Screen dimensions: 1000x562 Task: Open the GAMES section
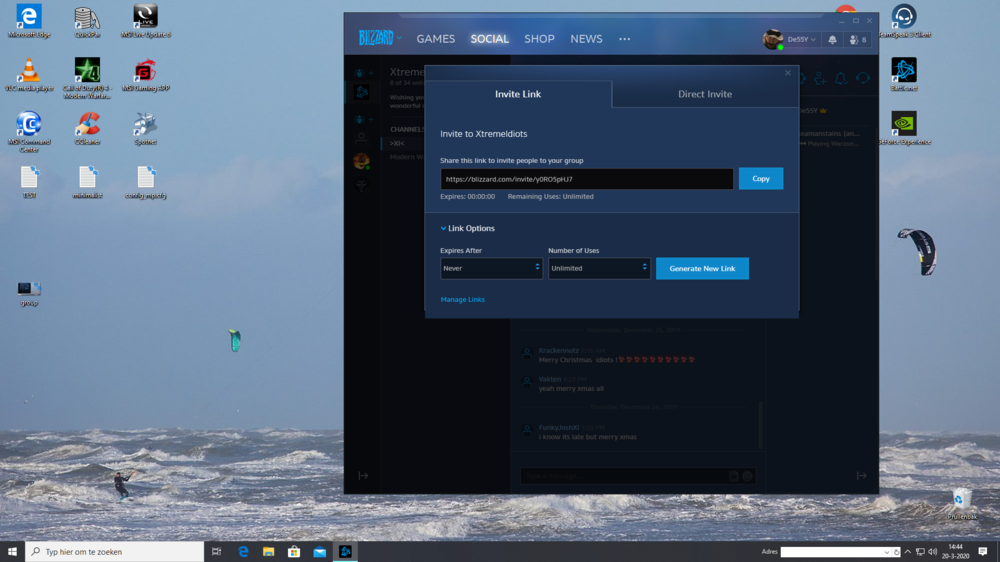(436, 39)
